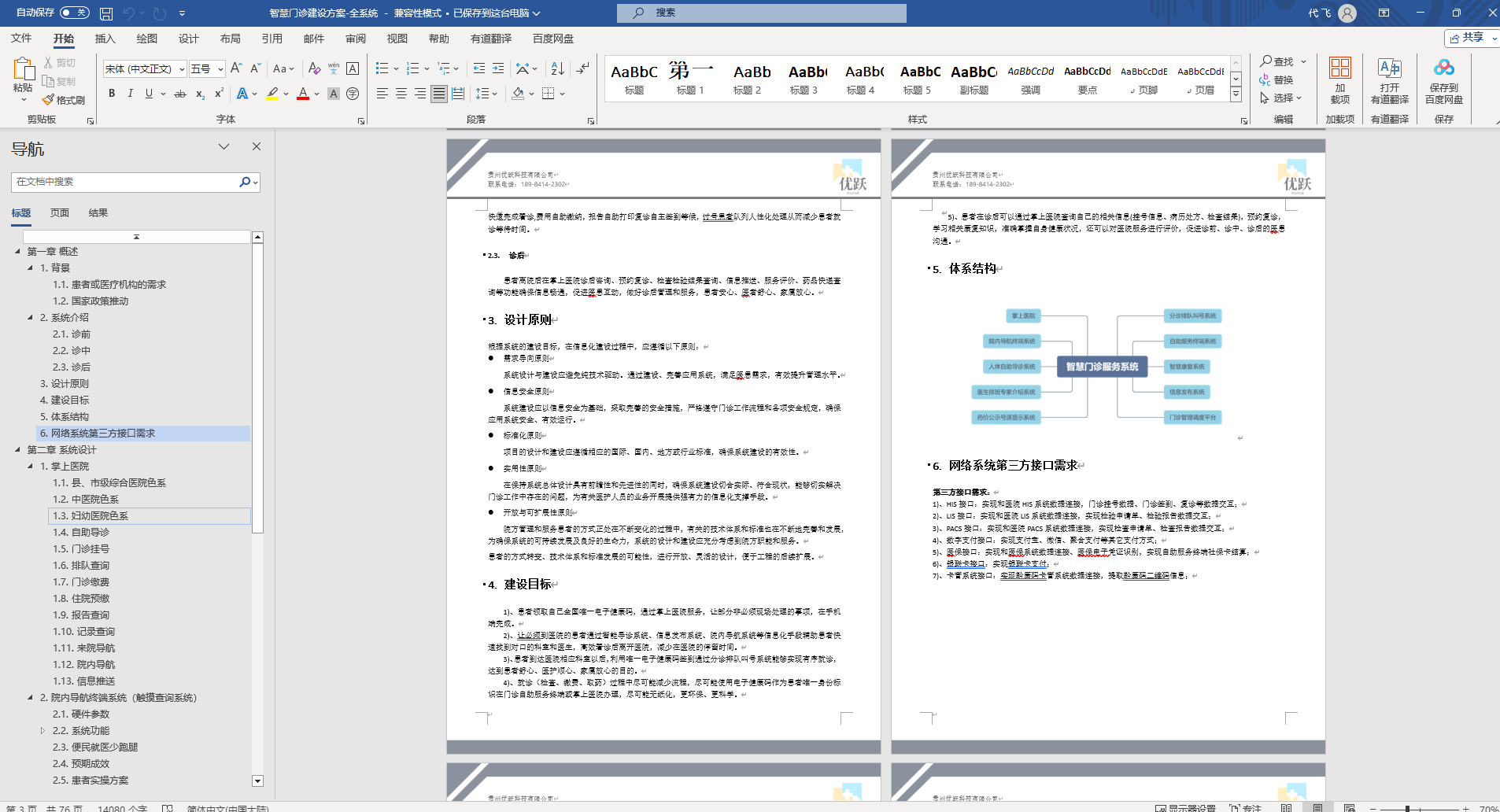Image resolution: width=1500 pixels, height=812 pixels.
Task: Toggle justify alignment button
Action: tap(439, 94)
